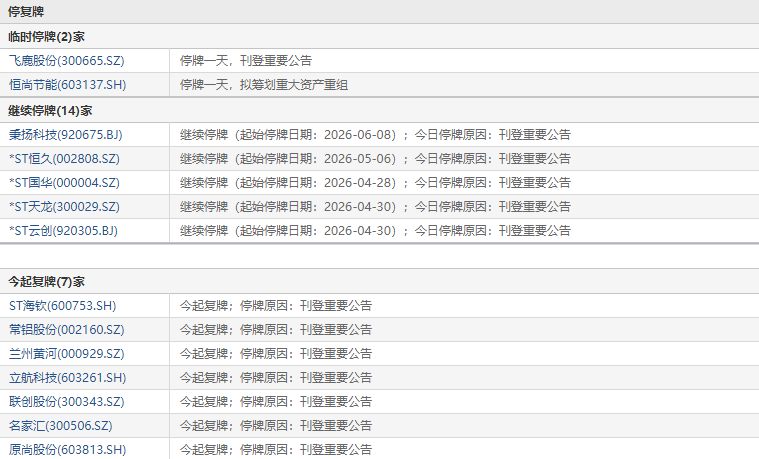Open the 秉扬科技(920675.BJ) stock link
This screenshot has width=759, height=459.
pyautogui.click(x=65, y=135)
